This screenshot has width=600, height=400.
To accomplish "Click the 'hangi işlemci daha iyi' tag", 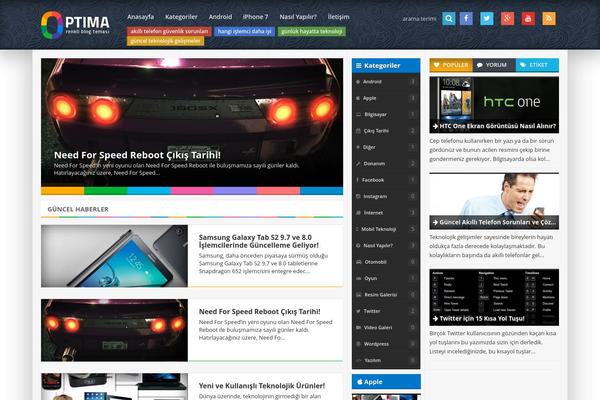I will coord(244,31).
